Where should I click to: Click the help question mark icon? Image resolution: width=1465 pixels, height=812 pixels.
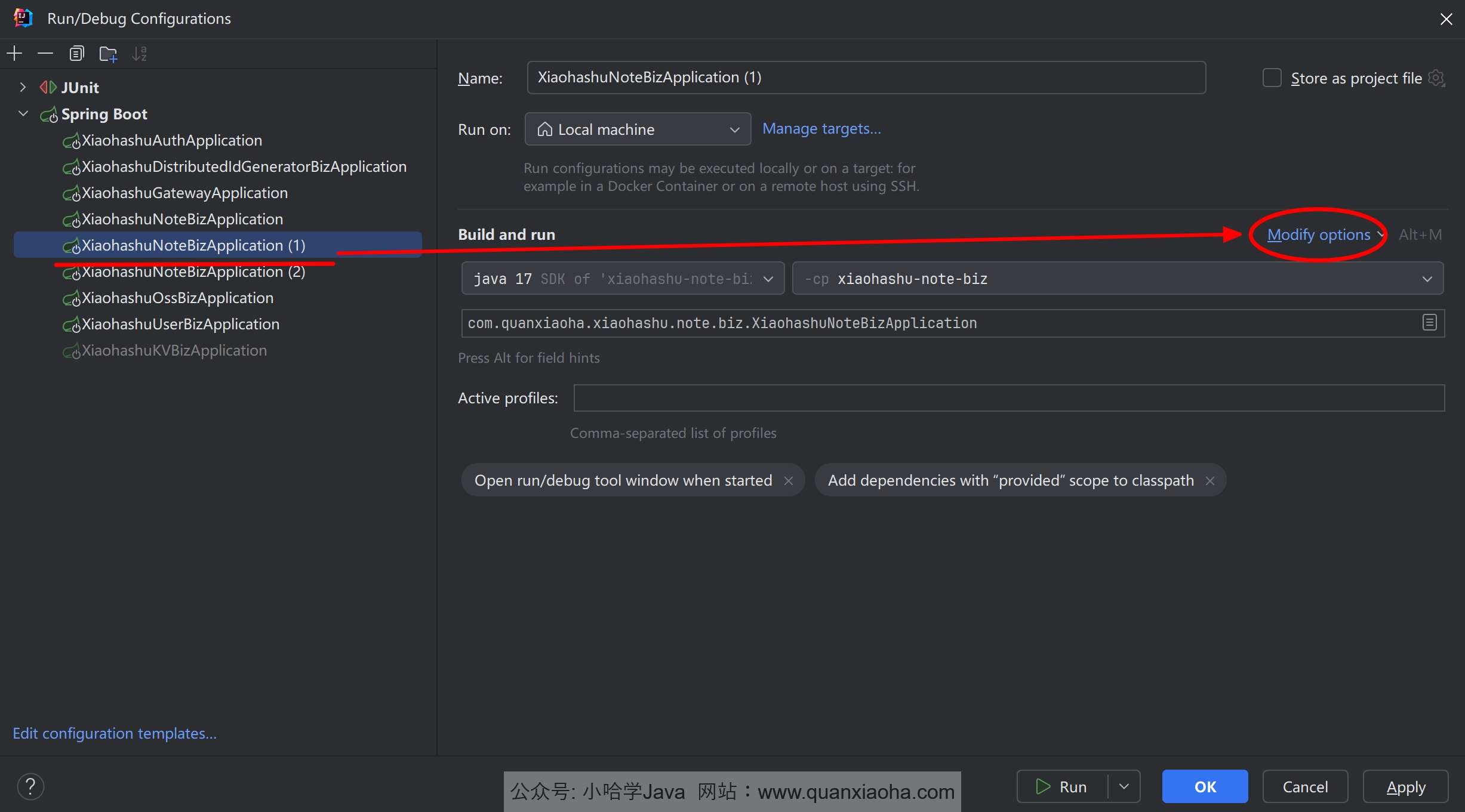point(30,786)
